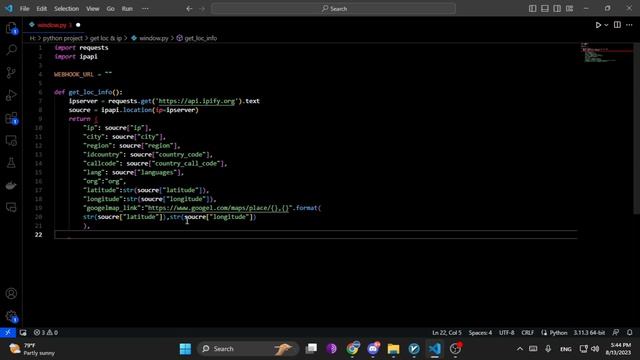Click the ENG language indicator
Image resolution: width=640 pixels, height=360 pixels.
click(x=566, y=349)
